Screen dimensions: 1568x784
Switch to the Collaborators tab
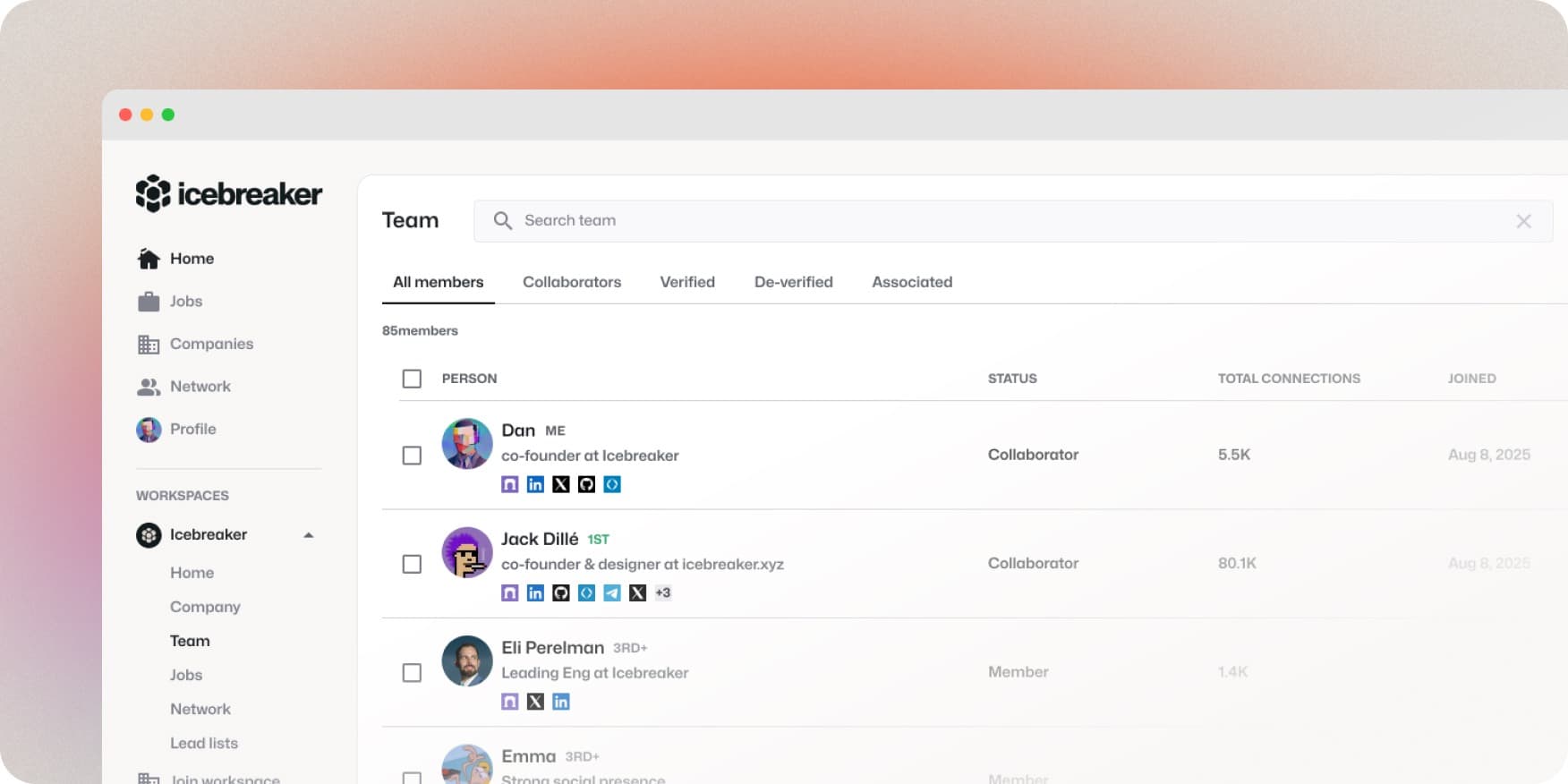572,282
